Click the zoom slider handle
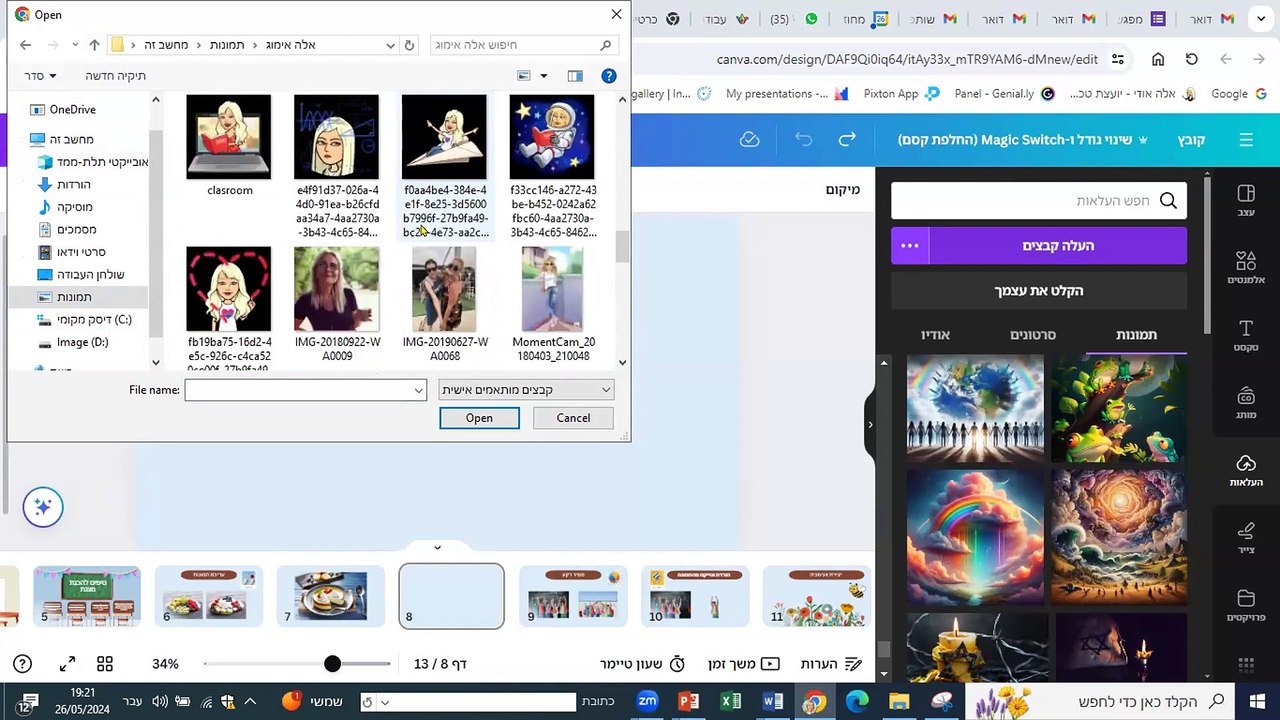 (332, 664)
